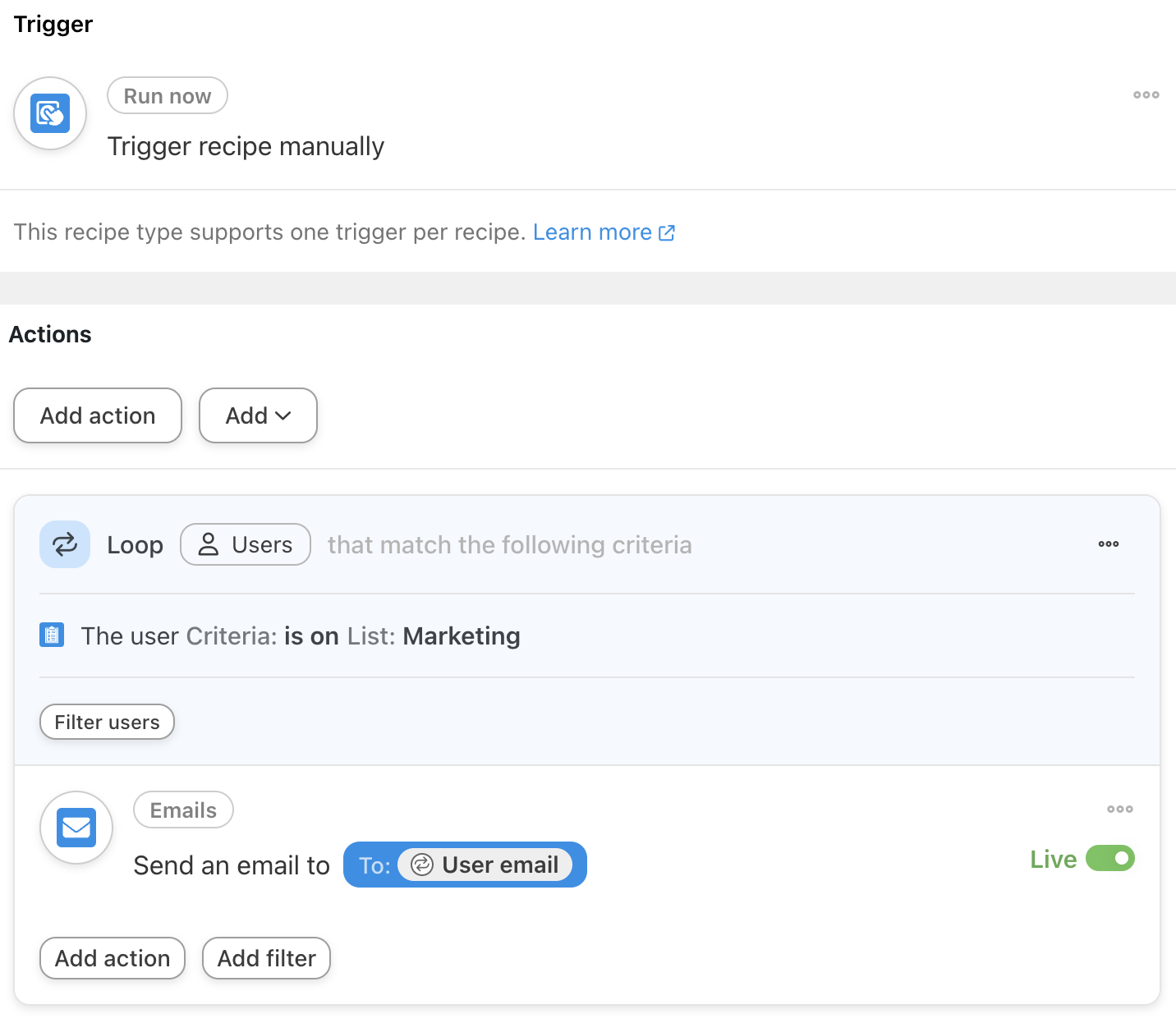Edit the "is on" criteria value
Screen dimensions: 1176x1023
(x=311, y=636)
